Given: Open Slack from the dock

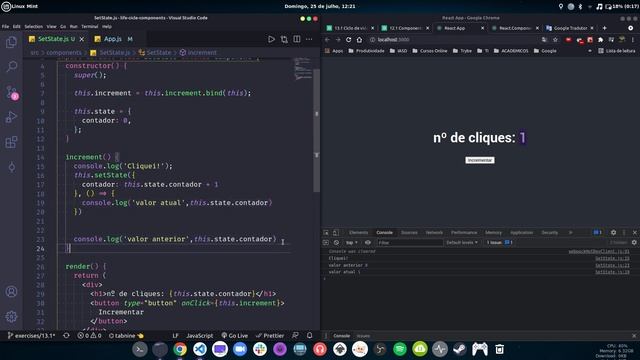Looking at the screenshot, I should pyautogui.click(x=260, y=349).
